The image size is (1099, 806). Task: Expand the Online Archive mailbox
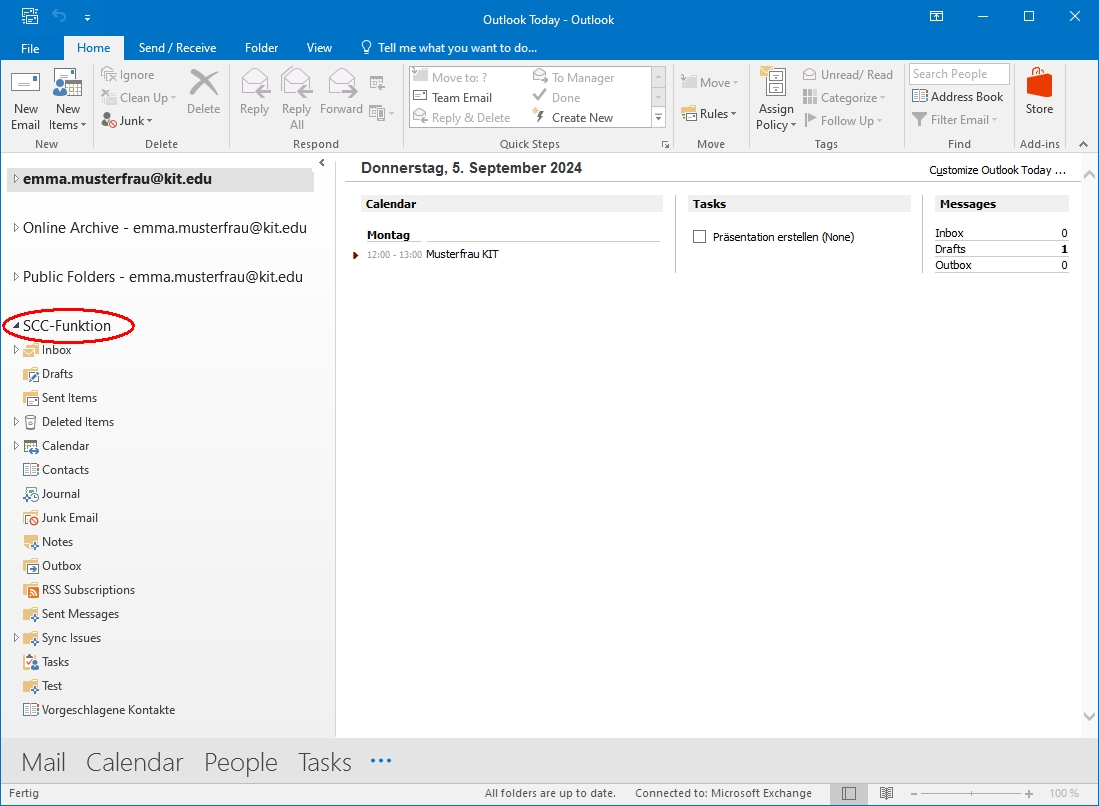pos(15,228)
